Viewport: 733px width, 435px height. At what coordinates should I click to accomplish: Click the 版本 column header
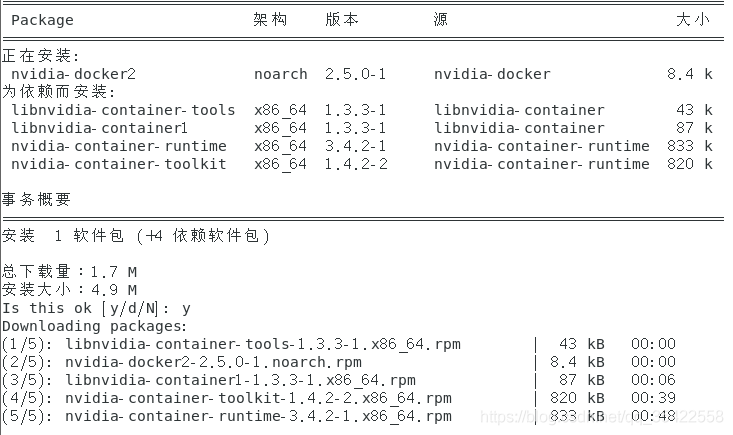click(342, 20)
